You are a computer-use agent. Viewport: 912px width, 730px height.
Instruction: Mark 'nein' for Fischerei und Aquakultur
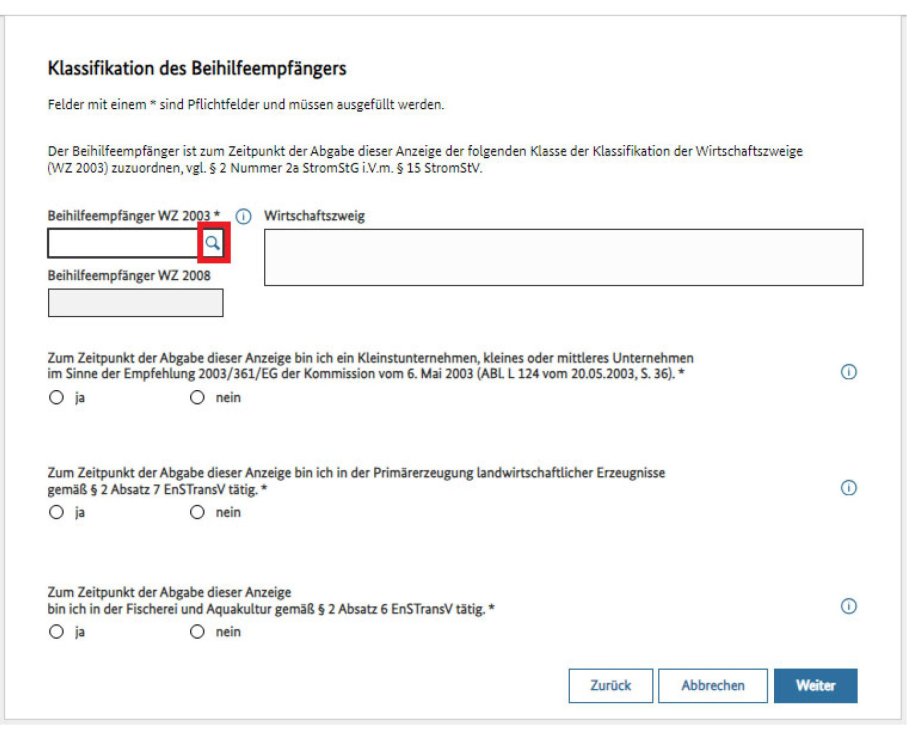(x=197, y=632)
